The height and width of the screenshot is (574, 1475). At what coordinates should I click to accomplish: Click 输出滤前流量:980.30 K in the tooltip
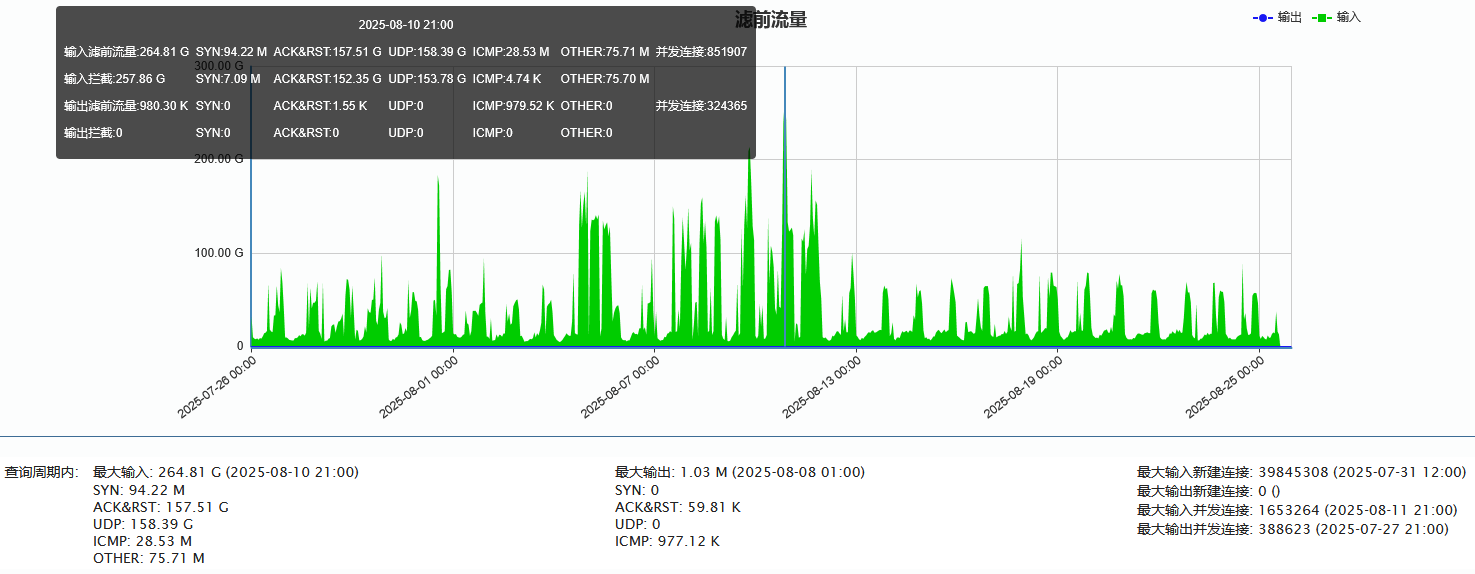coord(126,106)
